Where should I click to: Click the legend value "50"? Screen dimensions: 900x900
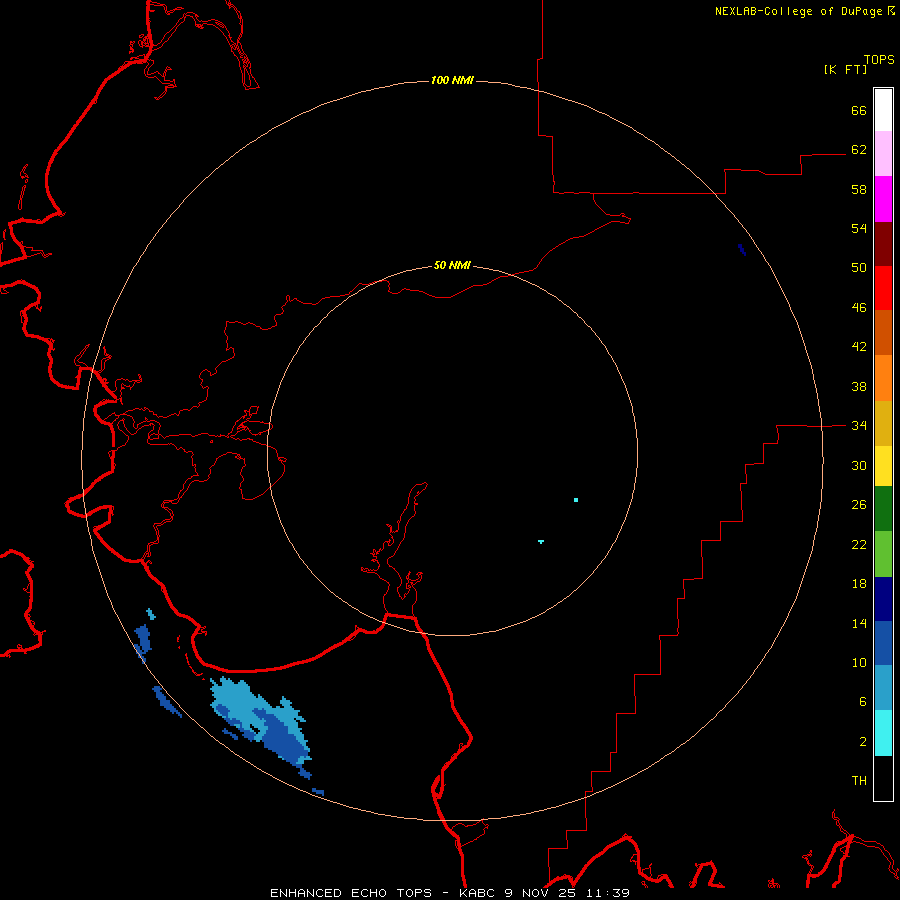pyautogui.click(x=859, y=268)
